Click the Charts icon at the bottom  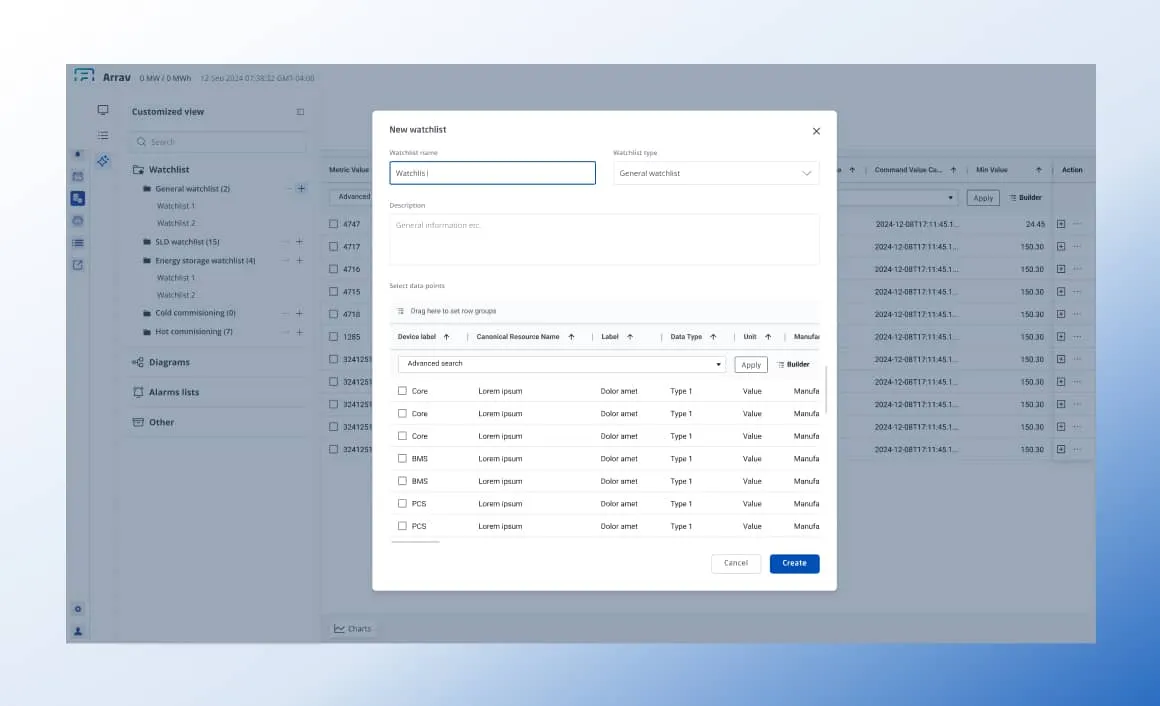pos(339,628)
